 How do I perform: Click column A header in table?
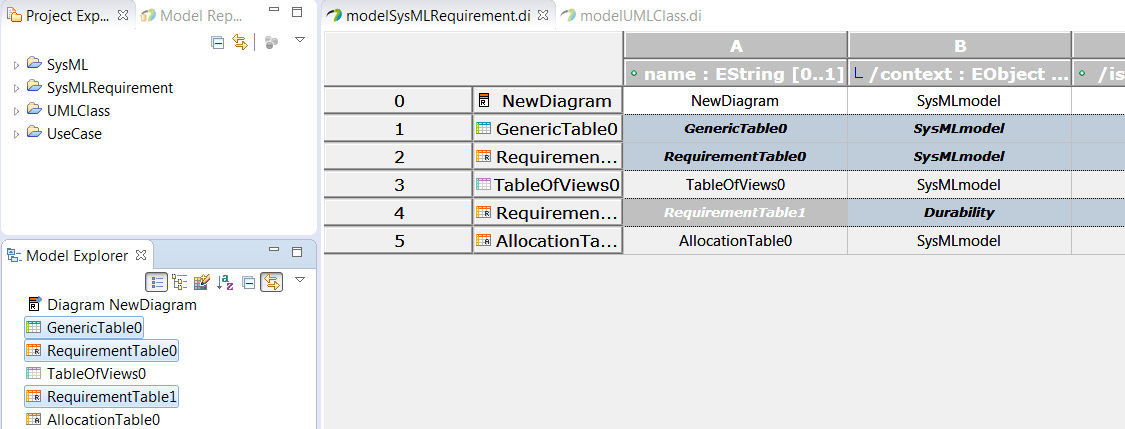[x=735, y=46]
